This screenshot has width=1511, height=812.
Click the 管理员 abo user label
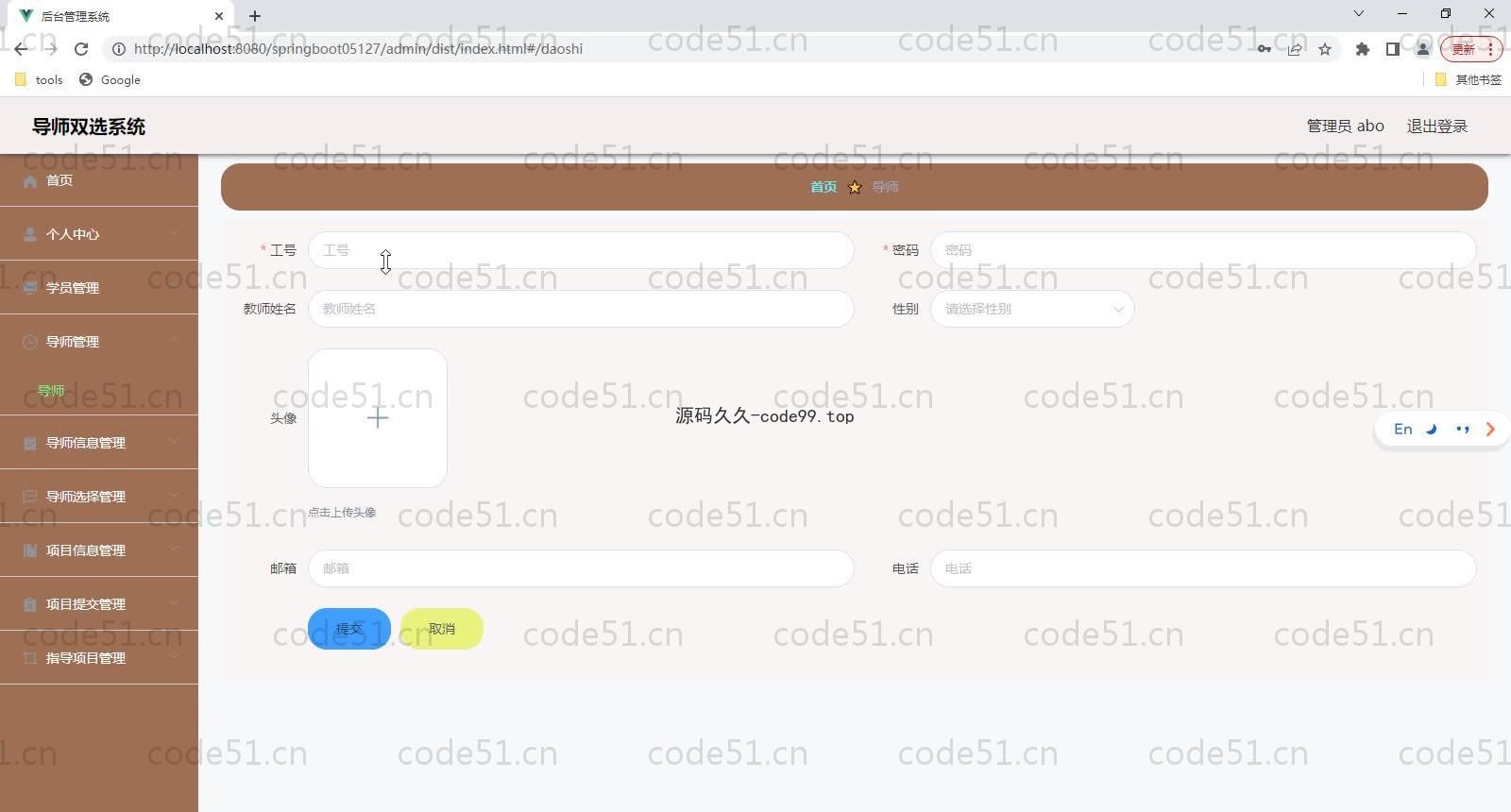pyautogui.click(x=1345, y=126)
